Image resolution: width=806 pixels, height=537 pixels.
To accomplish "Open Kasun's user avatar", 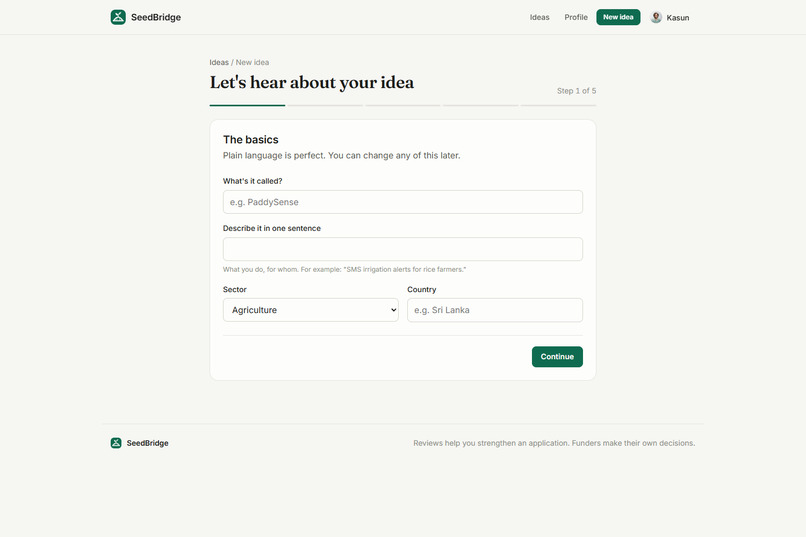I will pos(656,17).
